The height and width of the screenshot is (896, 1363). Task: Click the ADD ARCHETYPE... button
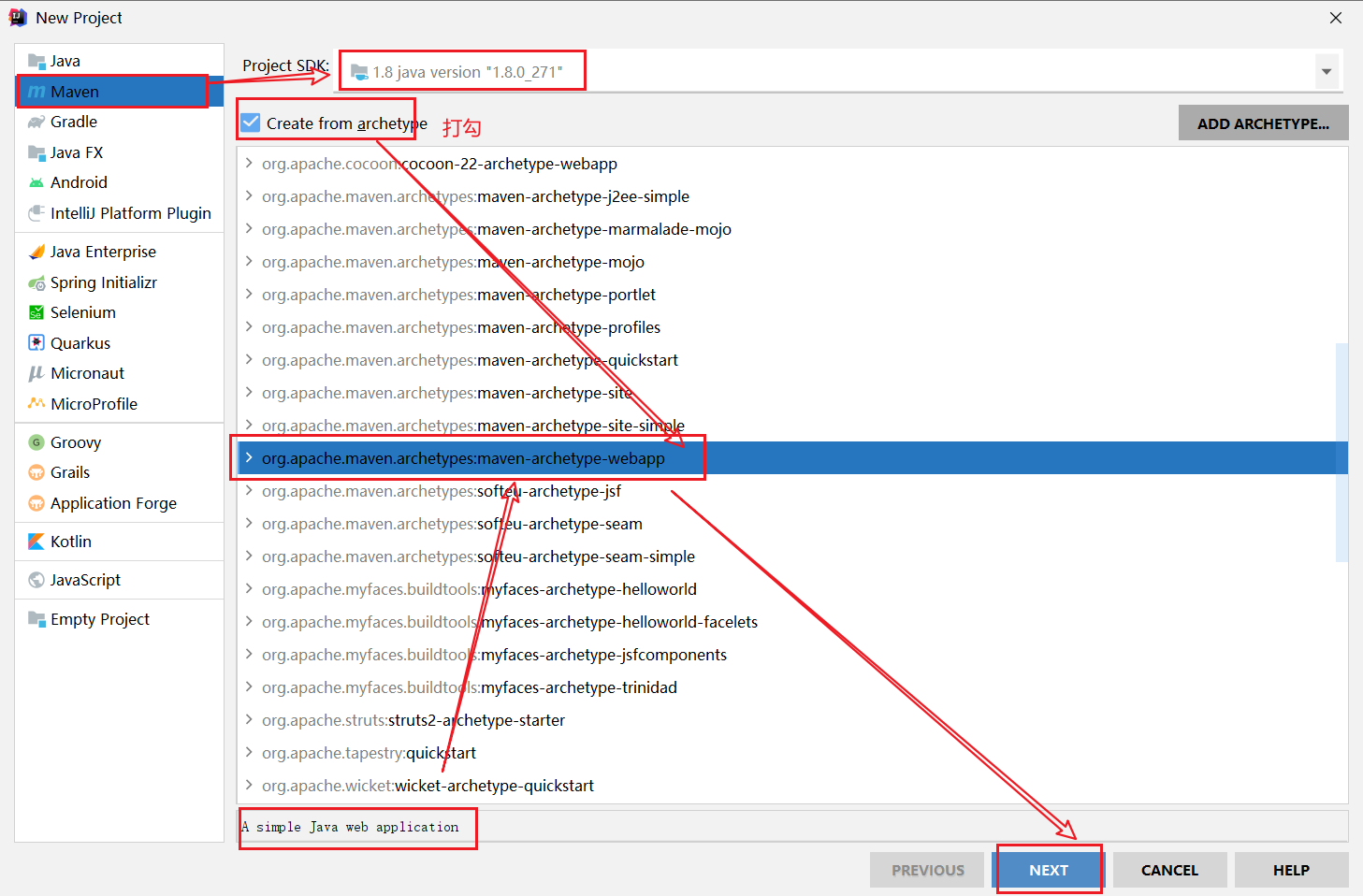[x=1263, y=123]
